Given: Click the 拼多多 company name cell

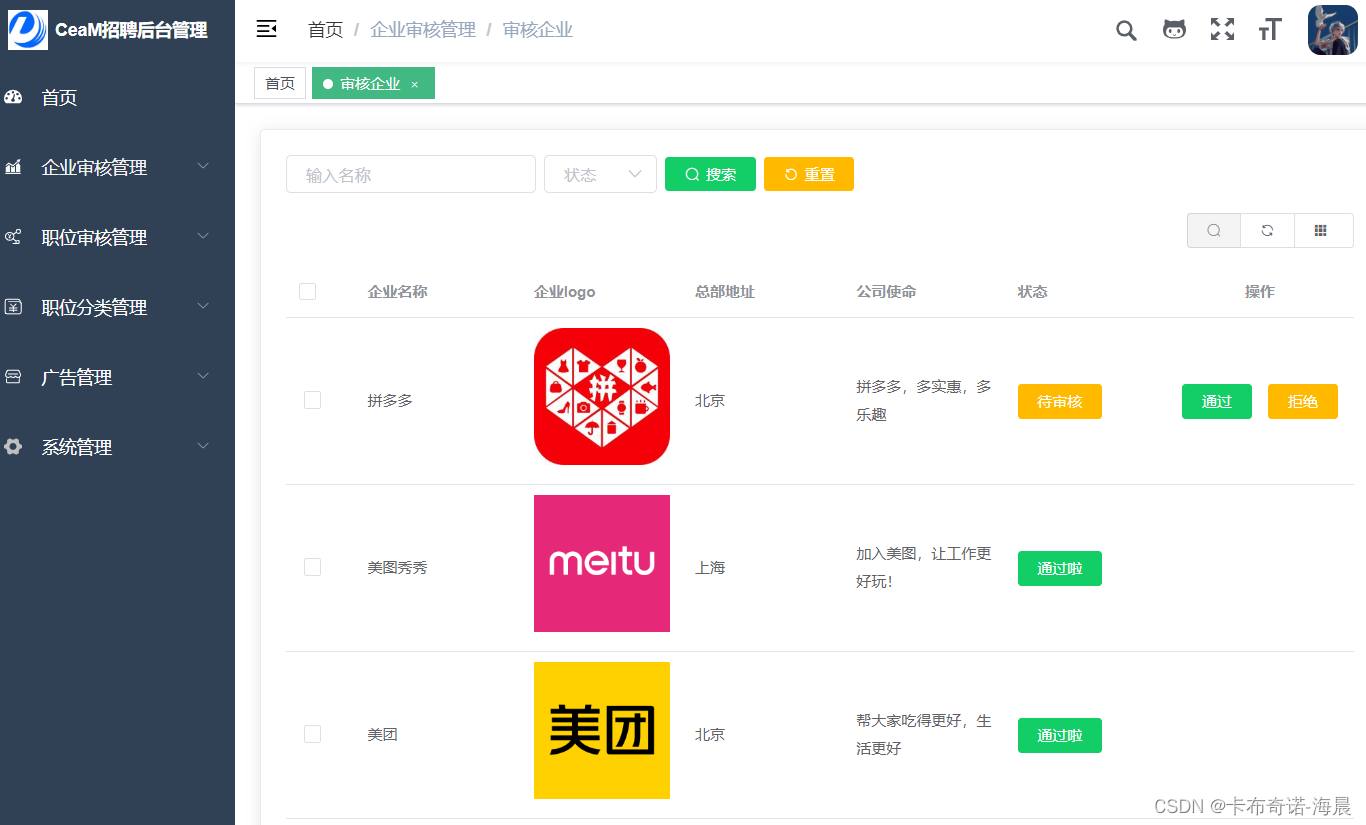Looking at the screenshot, I should pyautogui.click(x=390, y=400).
